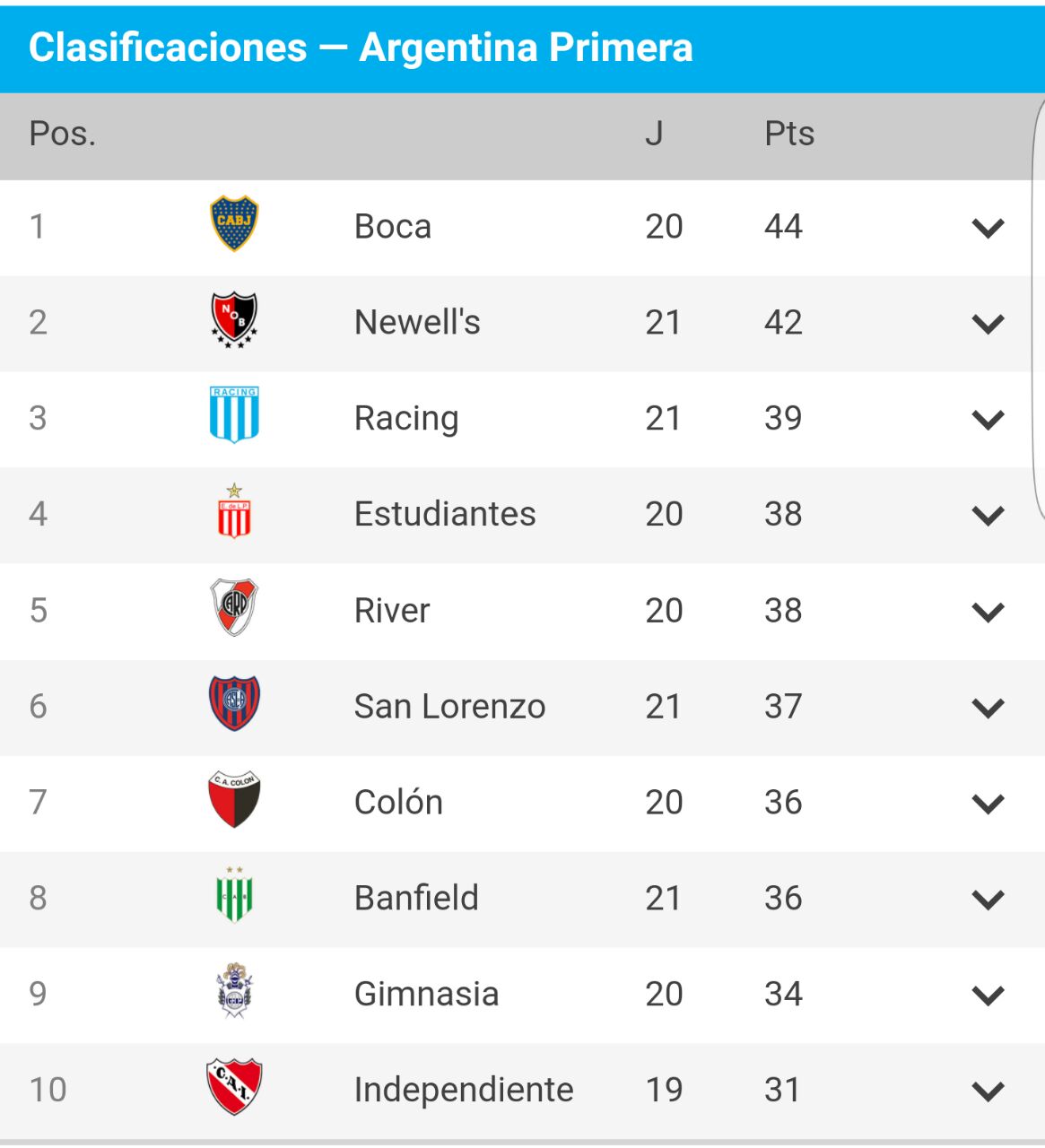The height and width of the screenshot is (1148, 1045).
Task: Select the Racing club shield icon
Action: (234, 415)
